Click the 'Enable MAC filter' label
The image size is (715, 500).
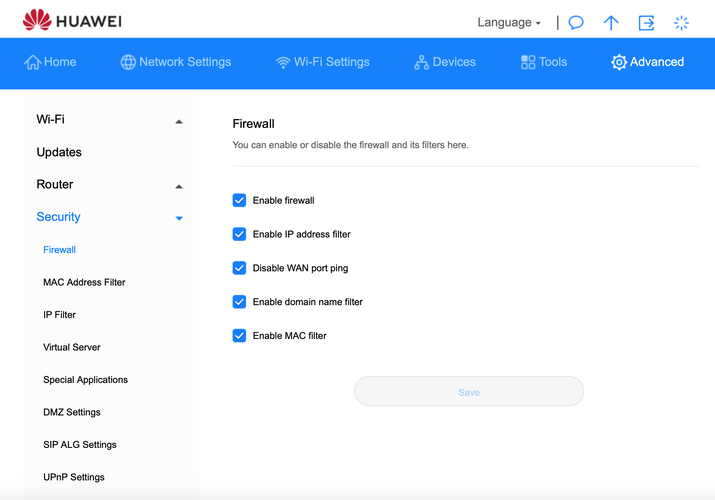pyautogui.click(x=290, y=336)
